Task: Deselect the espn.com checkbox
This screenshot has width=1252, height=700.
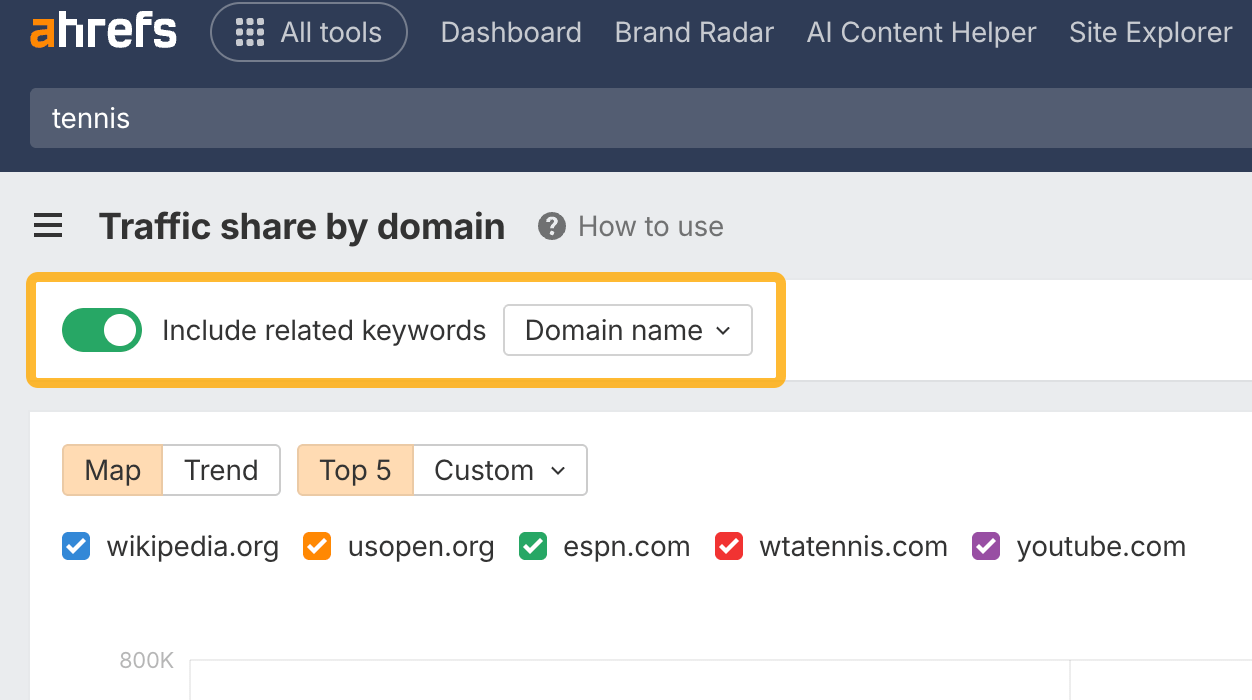Action: coord(532,546)
